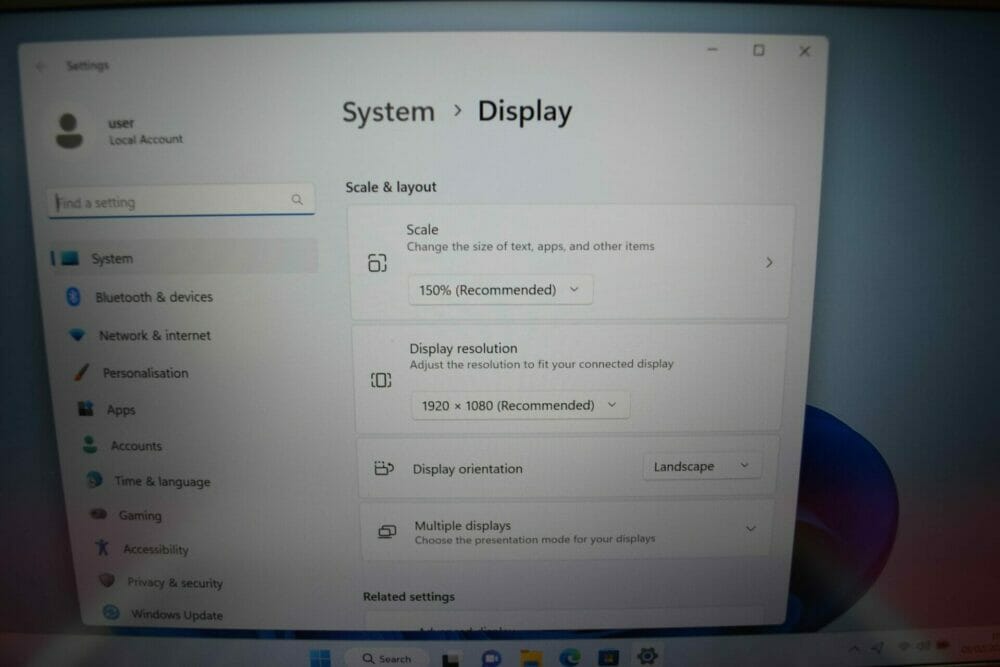Click the Related settings heading
This screenshot has height=667, width=1000.
pyautogui.click(x=409, y=597)
